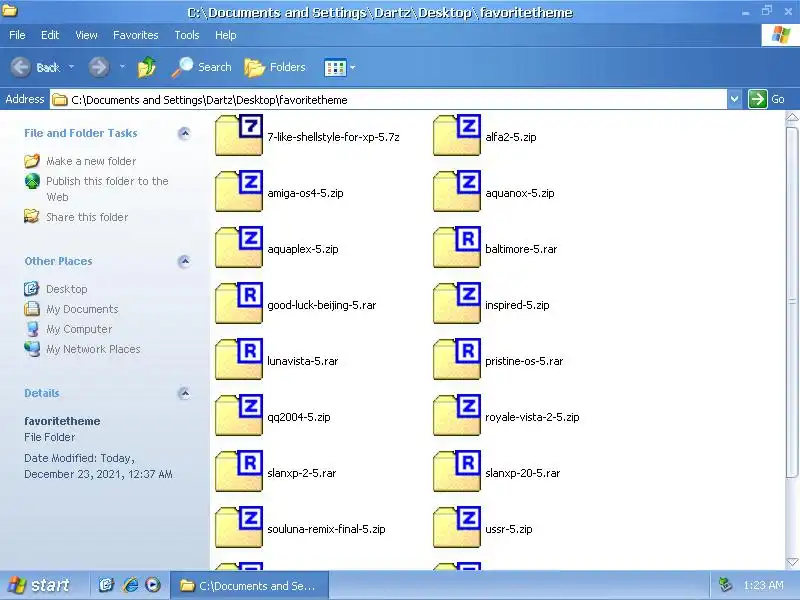This screenshot has height=600, width=800.
Task: Open the File menu
Action: tap(17, 35)
